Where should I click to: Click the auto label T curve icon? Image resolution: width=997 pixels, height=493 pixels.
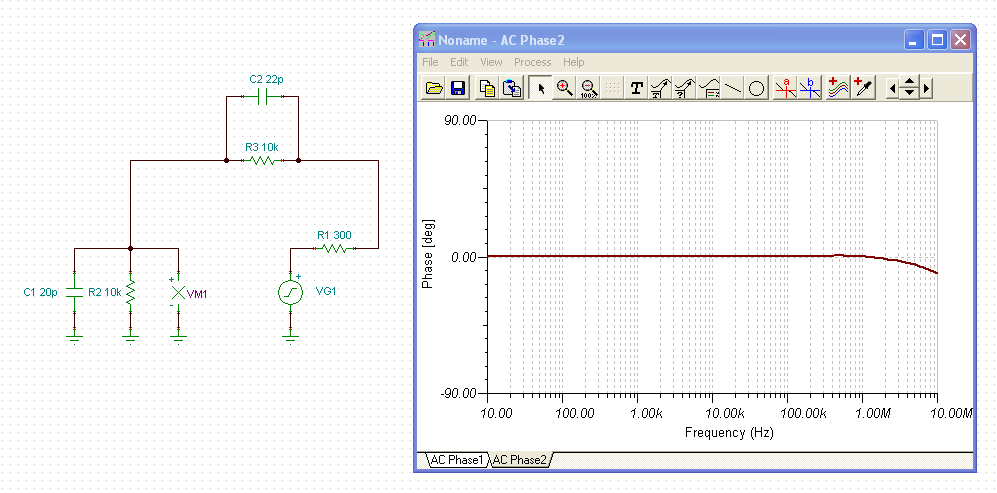click(x=661, y=88)
